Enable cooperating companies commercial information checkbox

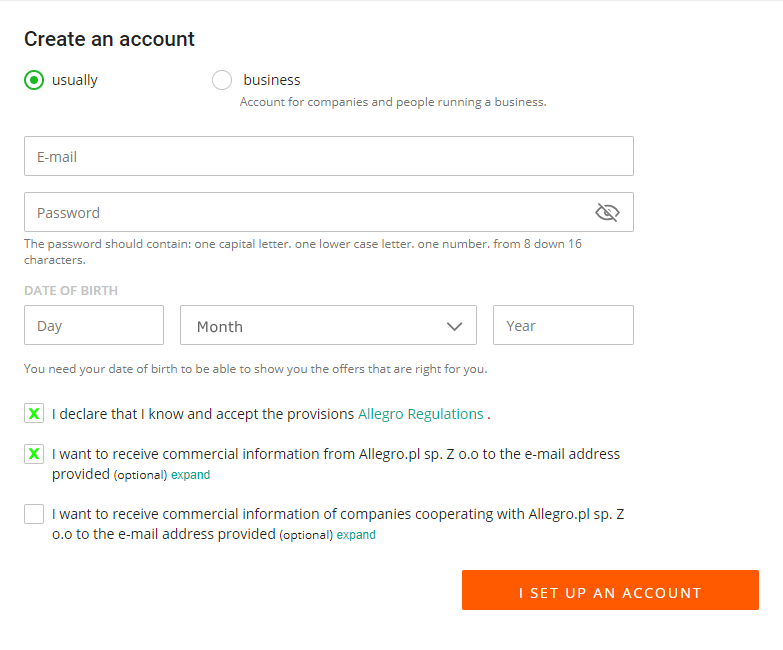coord(34,514)
